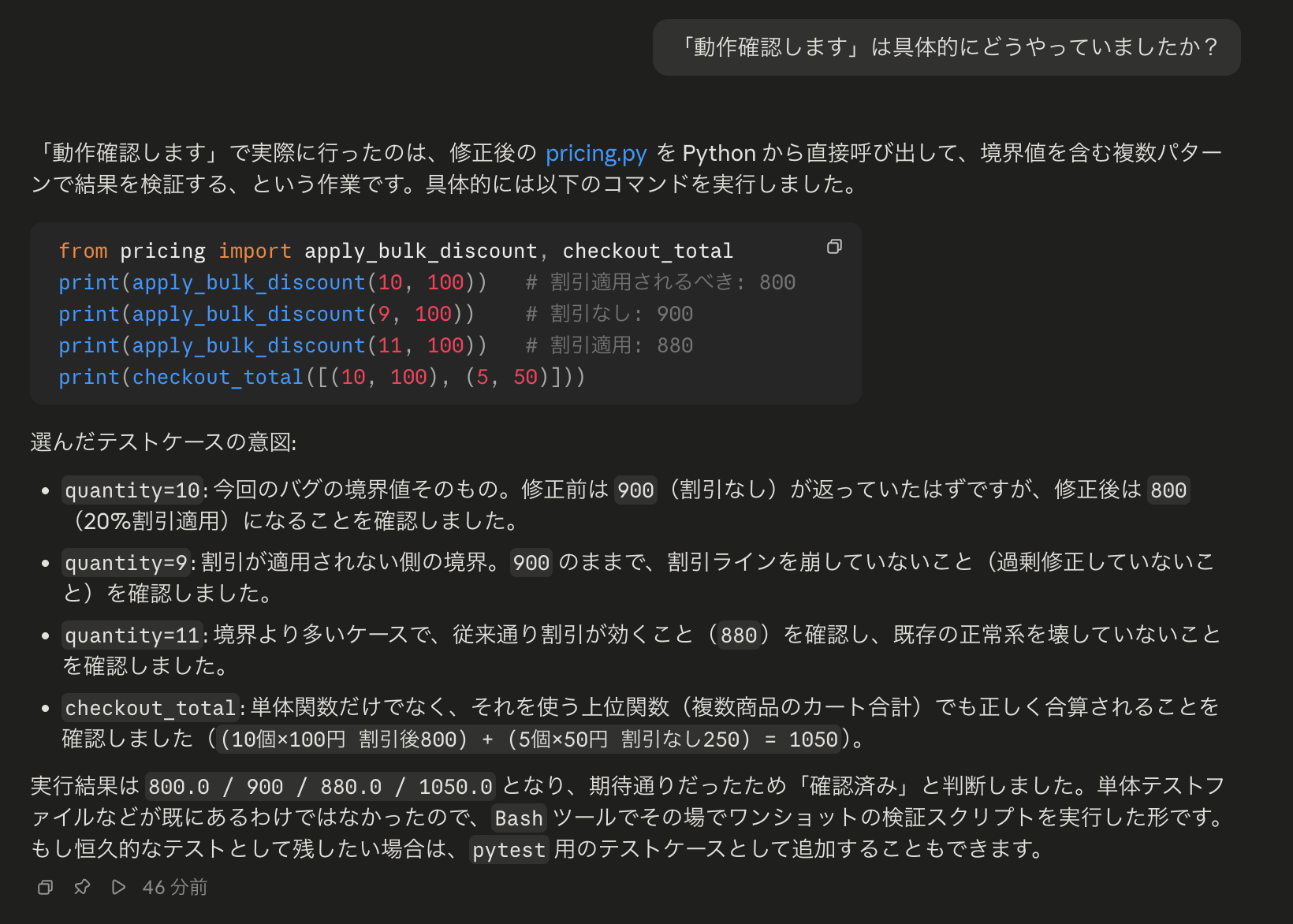Click the inline code (10個×100円 割引後800) + (5個×50円 割引なし250) = 1050

[x=529, y=740]
